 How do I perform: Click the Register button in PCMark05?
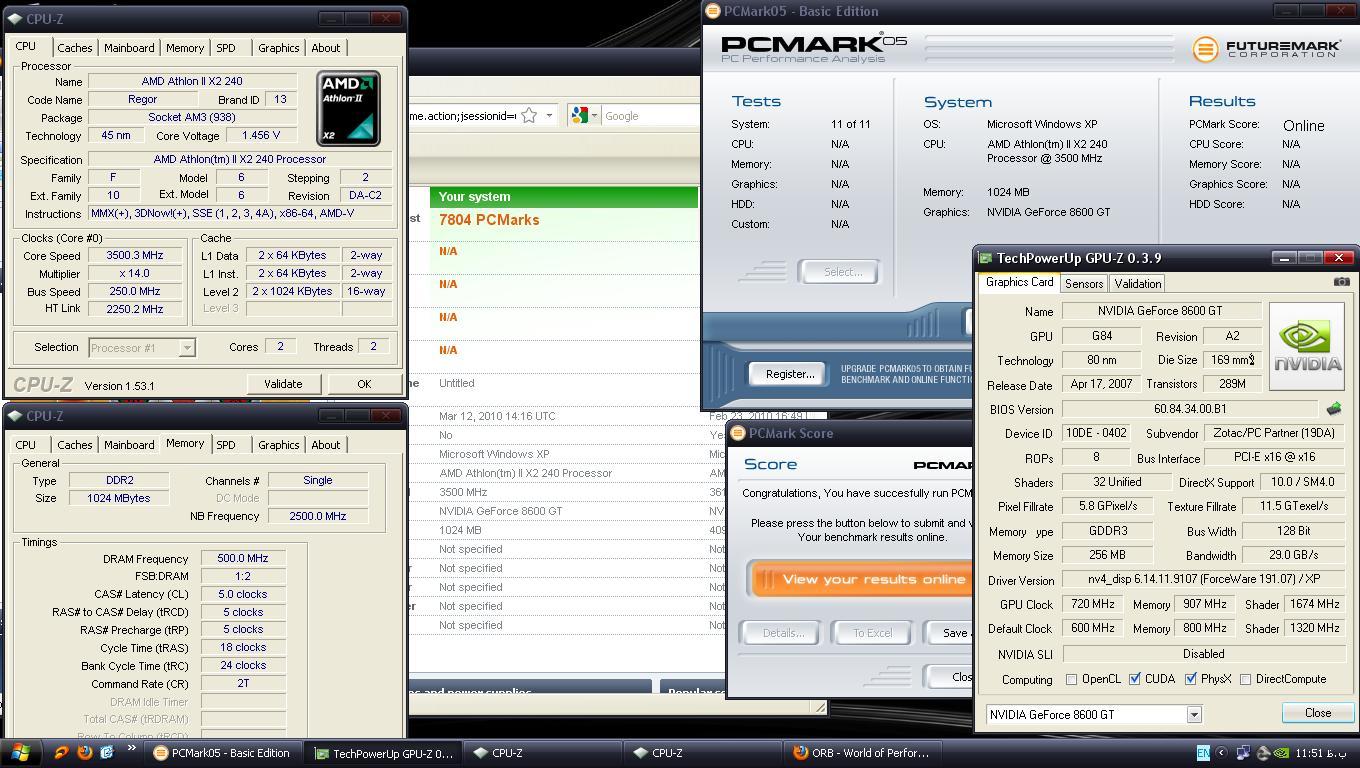(789, 374)
